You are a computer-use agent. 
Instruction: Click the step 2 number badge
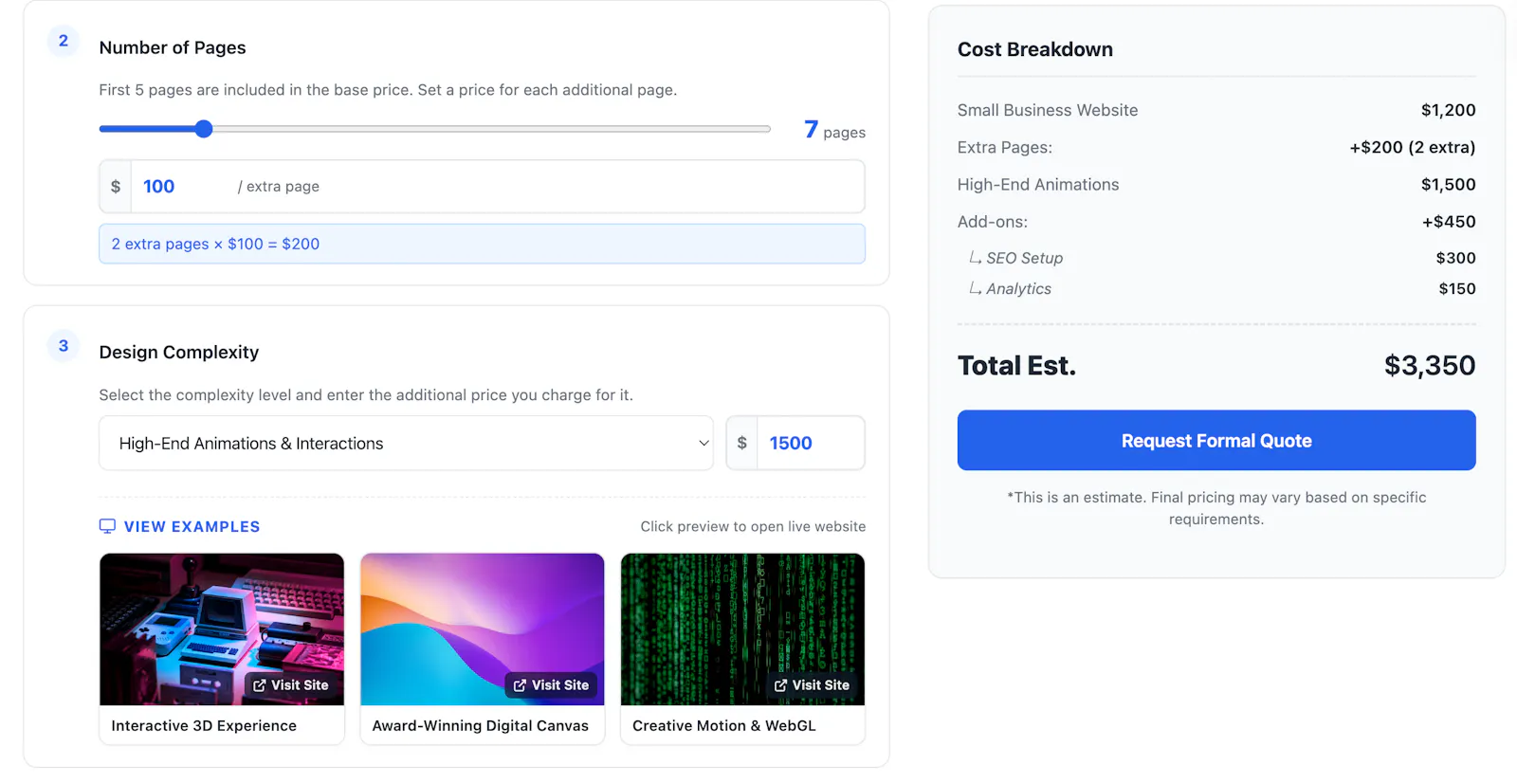[64, 41]
